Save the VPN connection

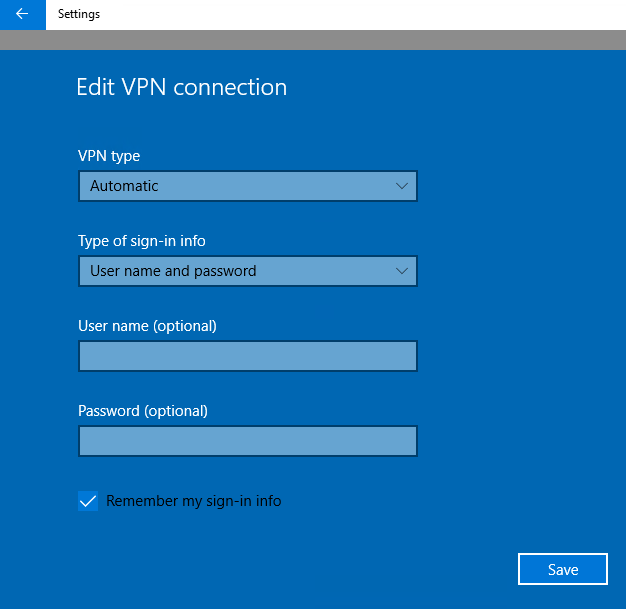click(x=563, y=569)
